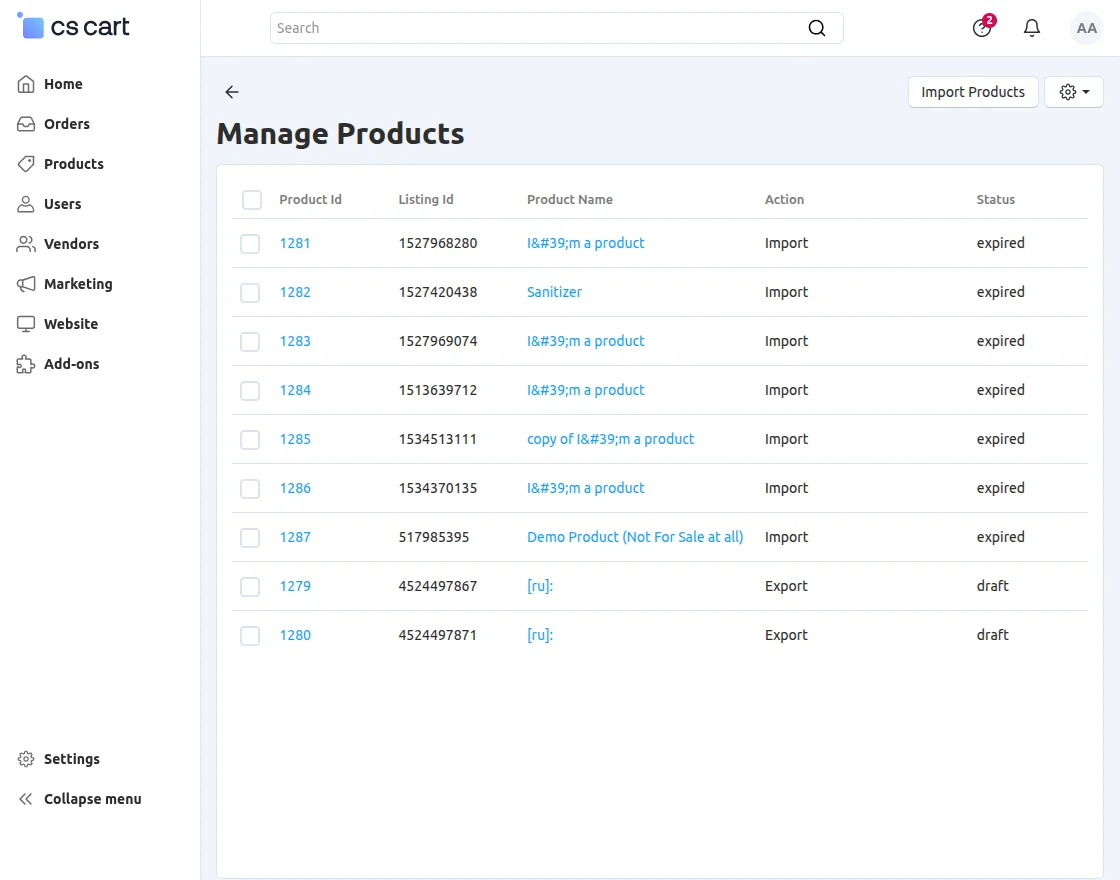Click the Product Id column header
The image size is (1120, 880).
click(x=310, y=200)
